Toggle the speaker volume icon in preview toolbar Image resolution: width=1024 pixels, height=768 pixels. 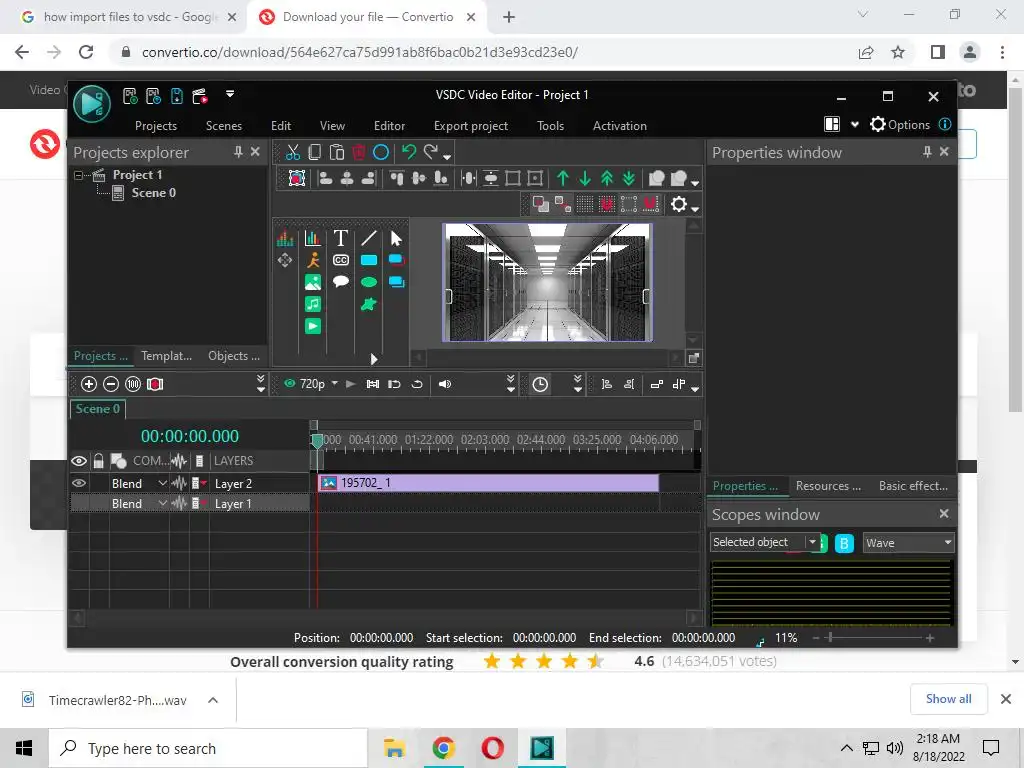tap(445, 384)
